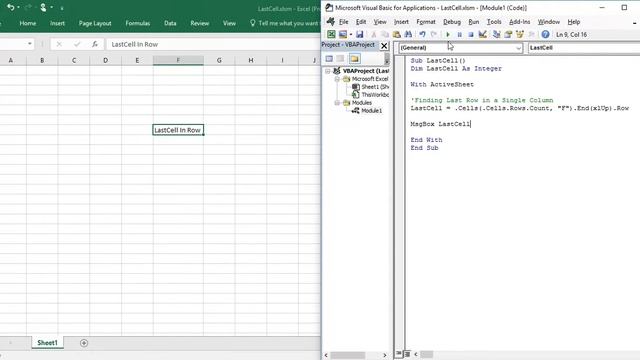
Task: Cancel the formula bar entry with the X
Action: click(59, 44)
